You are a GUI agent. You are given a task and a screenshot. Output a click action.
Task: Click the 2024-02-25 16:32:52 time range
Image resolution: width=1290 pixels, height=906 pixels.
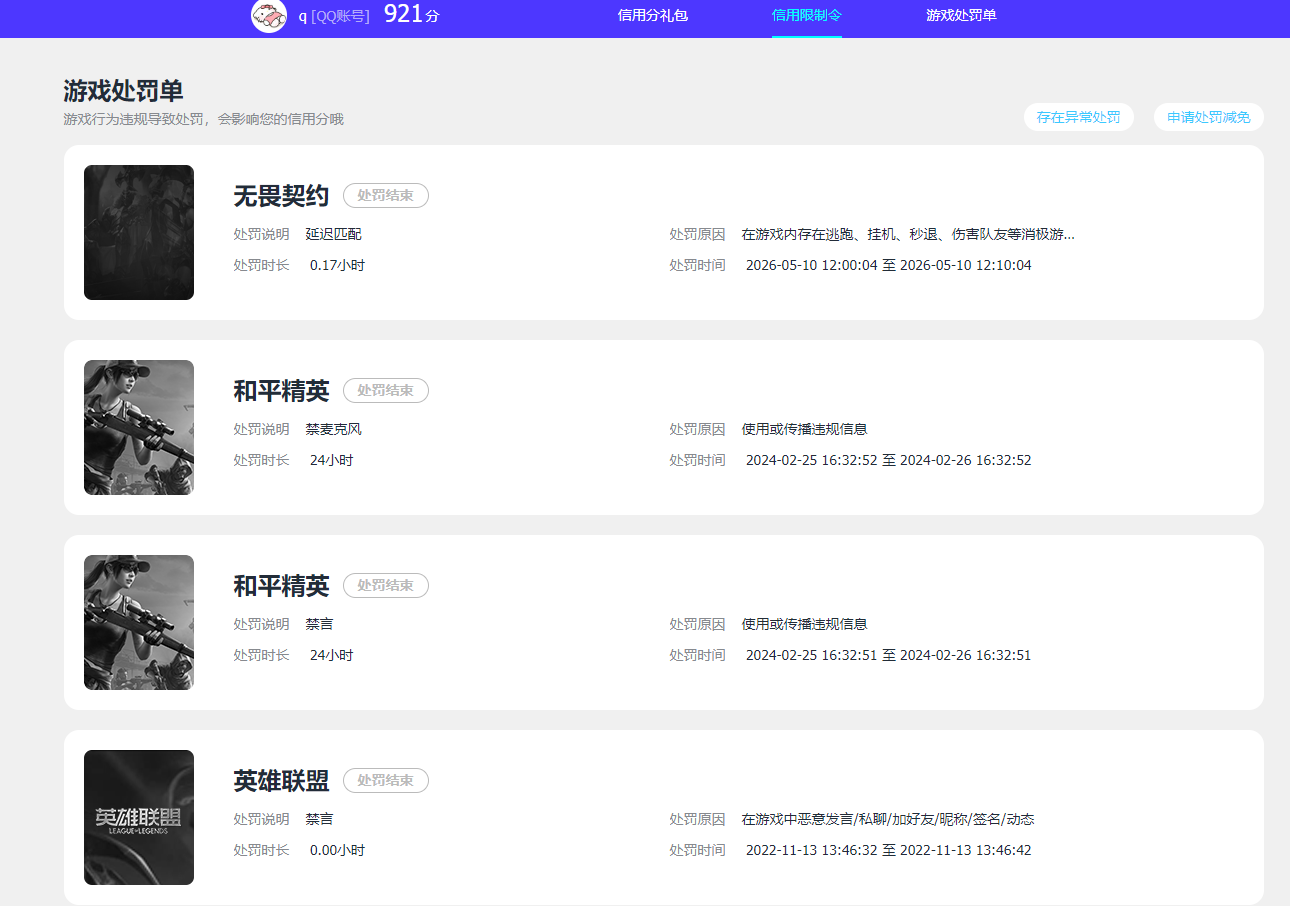(x=889, y=460)
